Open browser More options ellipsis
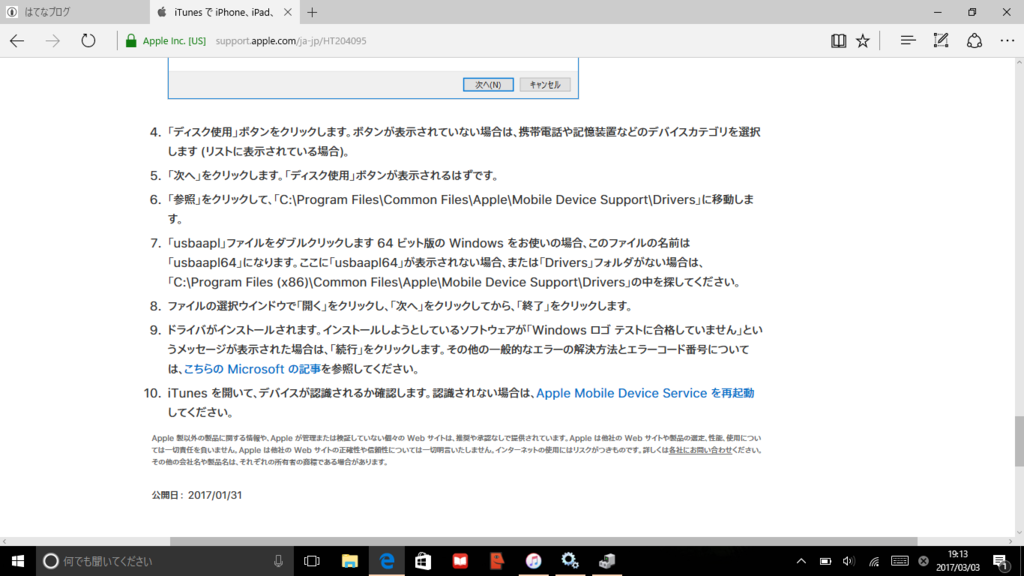This screenshot has width=1024, height=576. coord(1007,40)
